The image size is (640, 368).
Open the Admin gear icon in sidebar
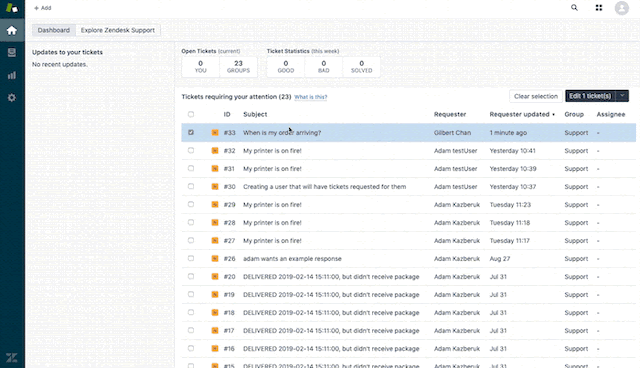click(12, 98)
